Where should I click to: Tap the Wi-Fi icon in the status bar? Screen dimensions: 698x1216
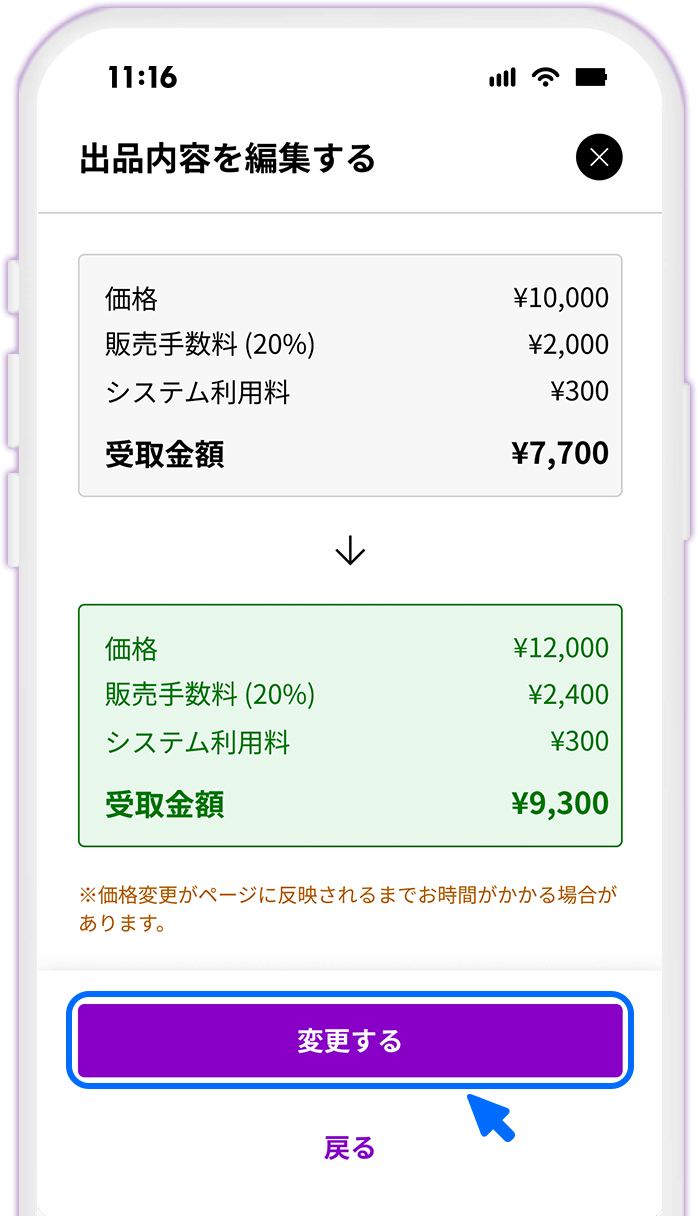pyautogui.click(x=545, y=76)
